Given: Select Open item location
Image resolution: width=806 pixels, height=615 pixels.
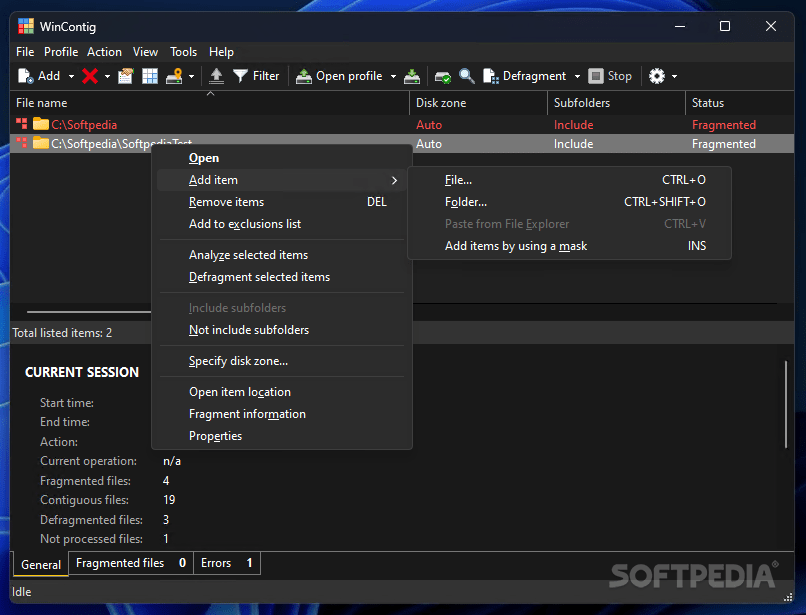Looking at the screenshot, I should point(282,392).
